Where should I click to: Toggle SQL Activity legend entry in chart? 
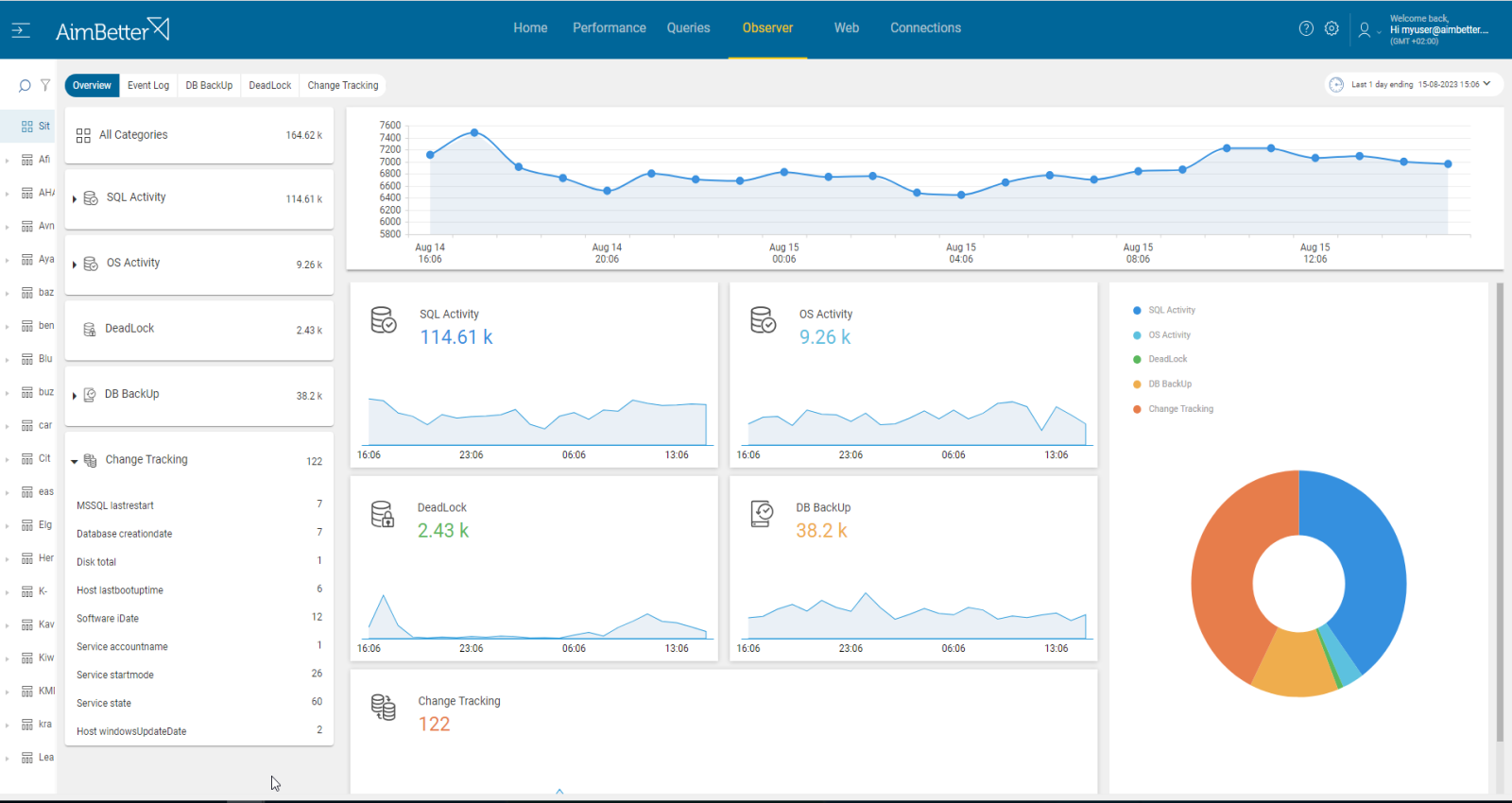[1171, 310]
